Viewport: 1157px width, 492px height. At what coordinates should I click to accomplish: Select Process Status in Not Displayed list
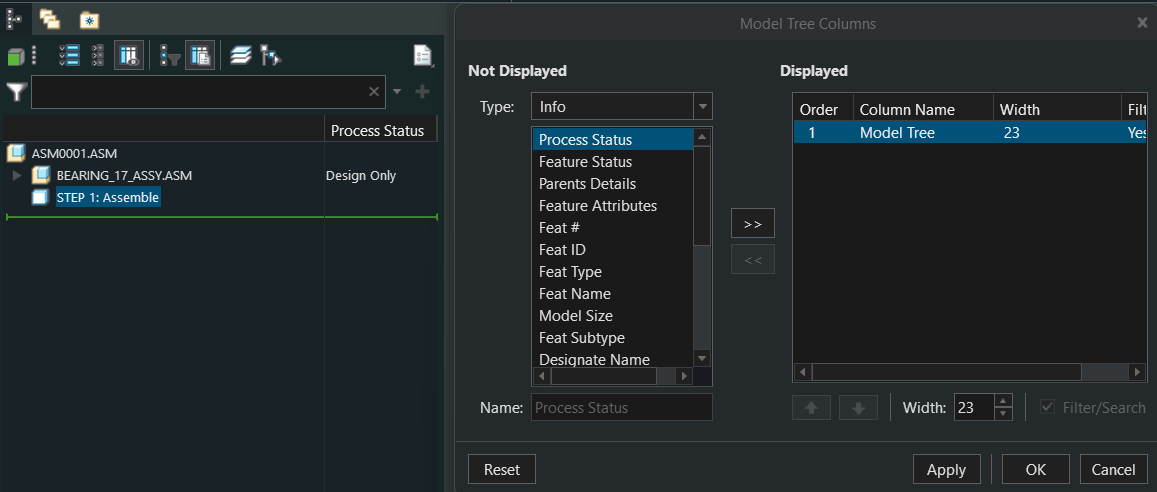(612, 139)
